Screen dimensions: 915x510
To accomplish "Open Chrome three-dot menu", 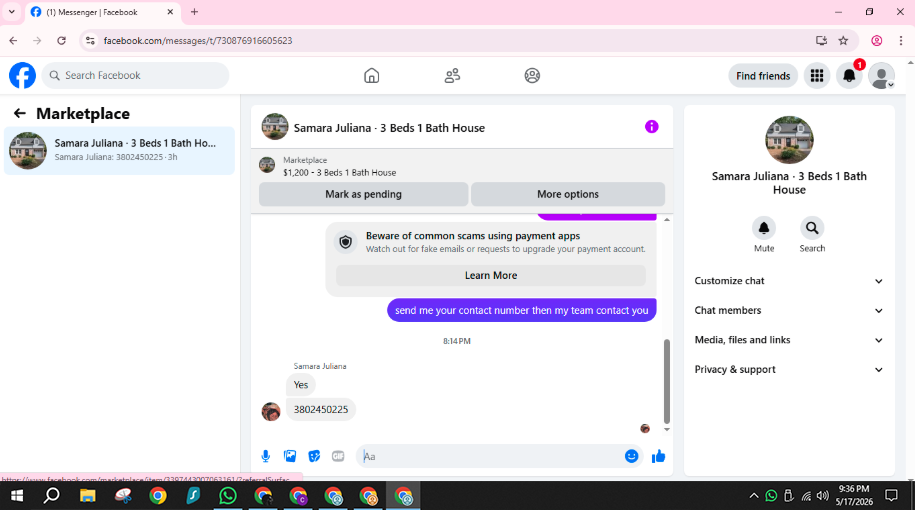I will (x=900, y=40).
